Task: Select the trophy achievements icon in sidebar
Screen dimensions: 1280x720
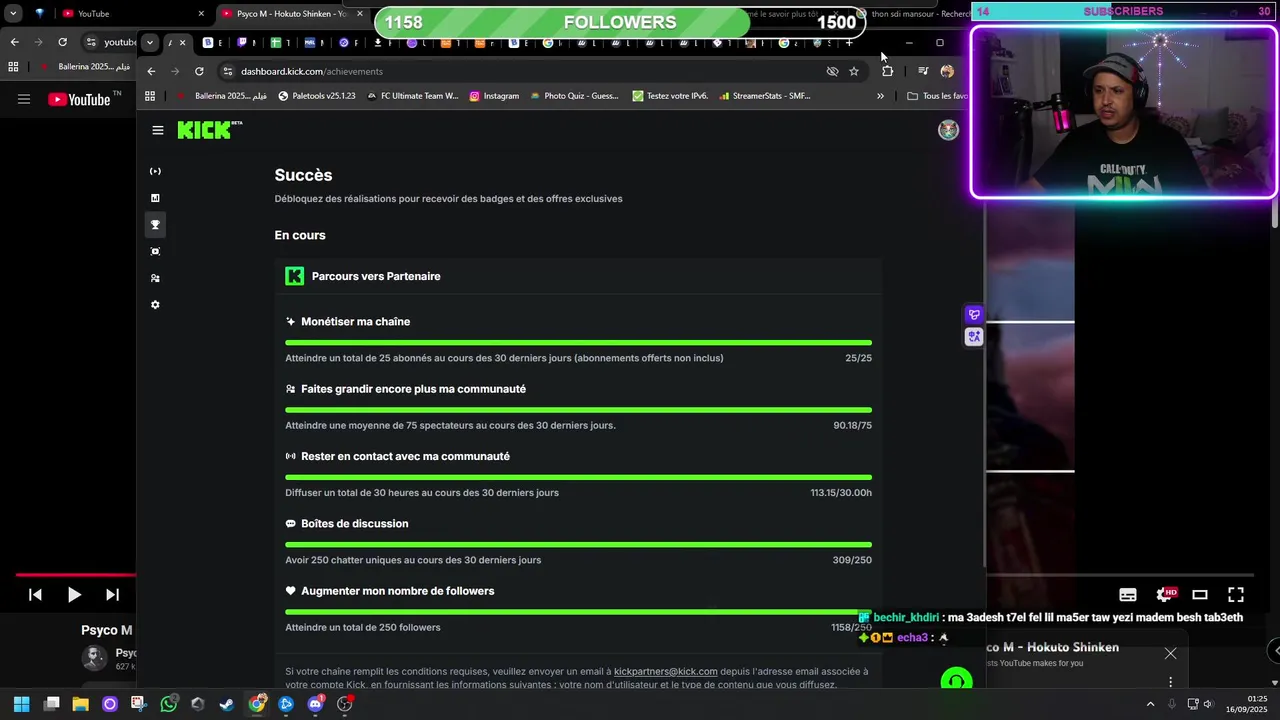Action: pos(155,225)
